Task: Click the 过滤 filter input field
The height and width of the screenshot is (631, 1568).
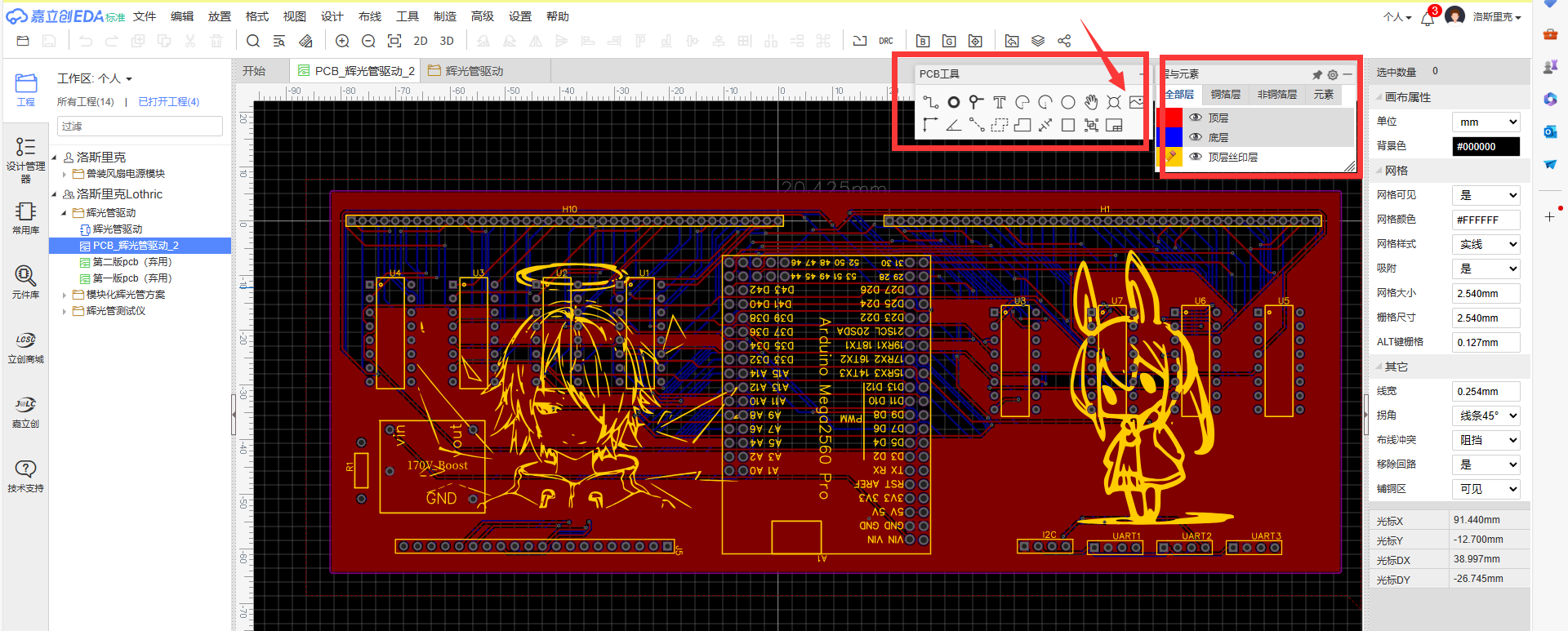Action: tap(140, 126)
